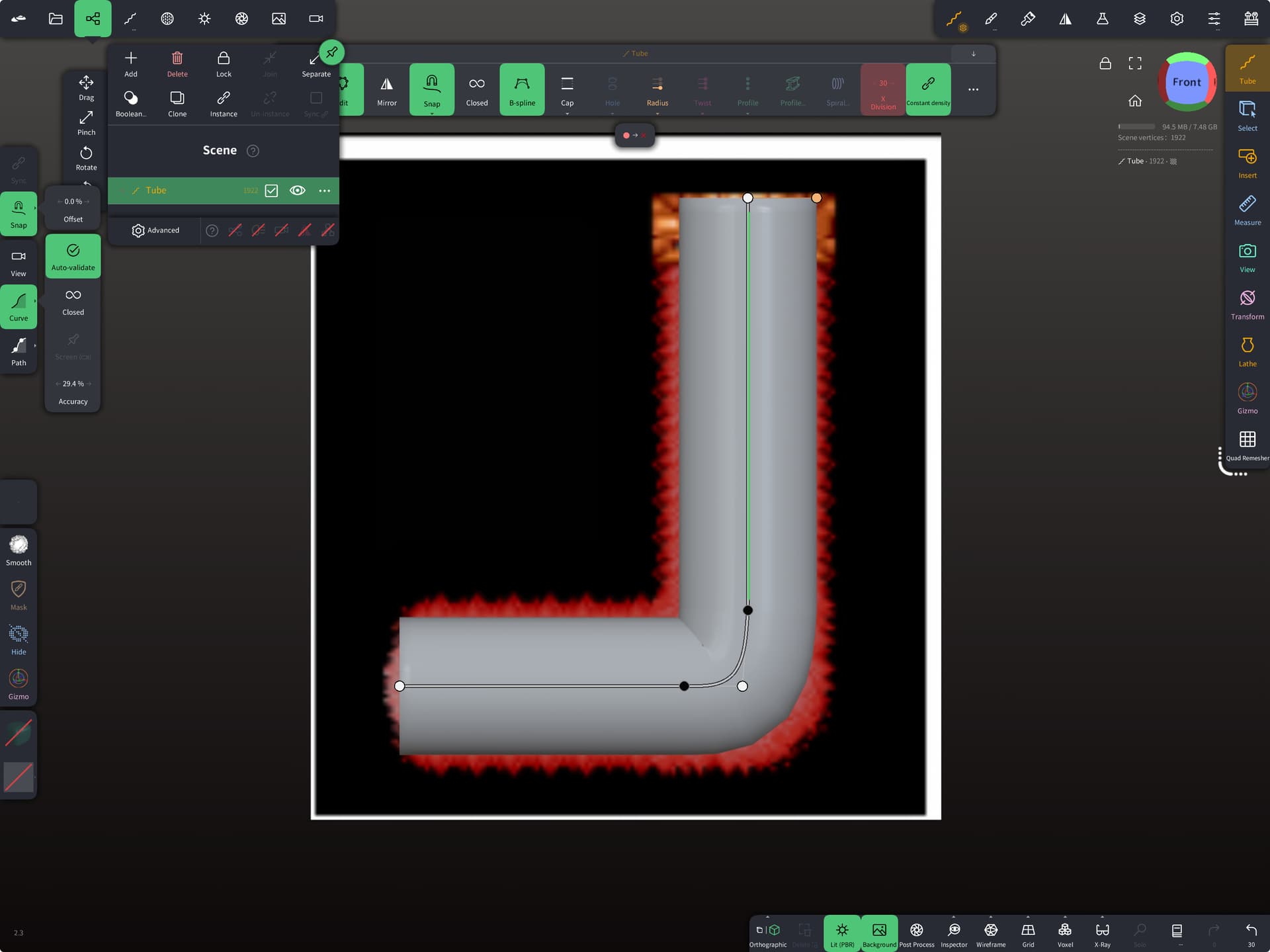
Task: Disable the Auto-validate toggle
Action: pyautogui.click(x=73, y=256)
